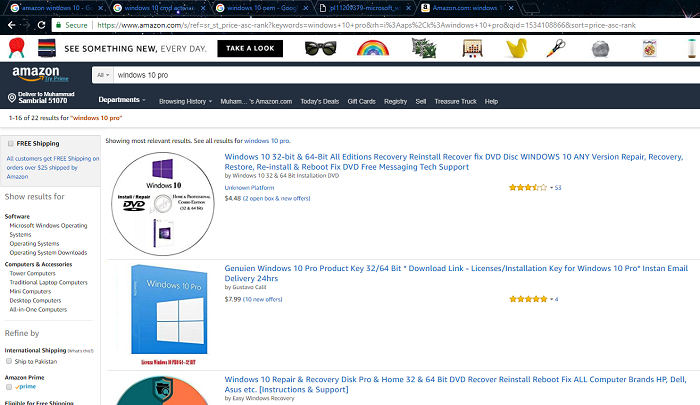Close the Amazon.com windows tab
Screen dimensions: 700x405
point(511,8)
